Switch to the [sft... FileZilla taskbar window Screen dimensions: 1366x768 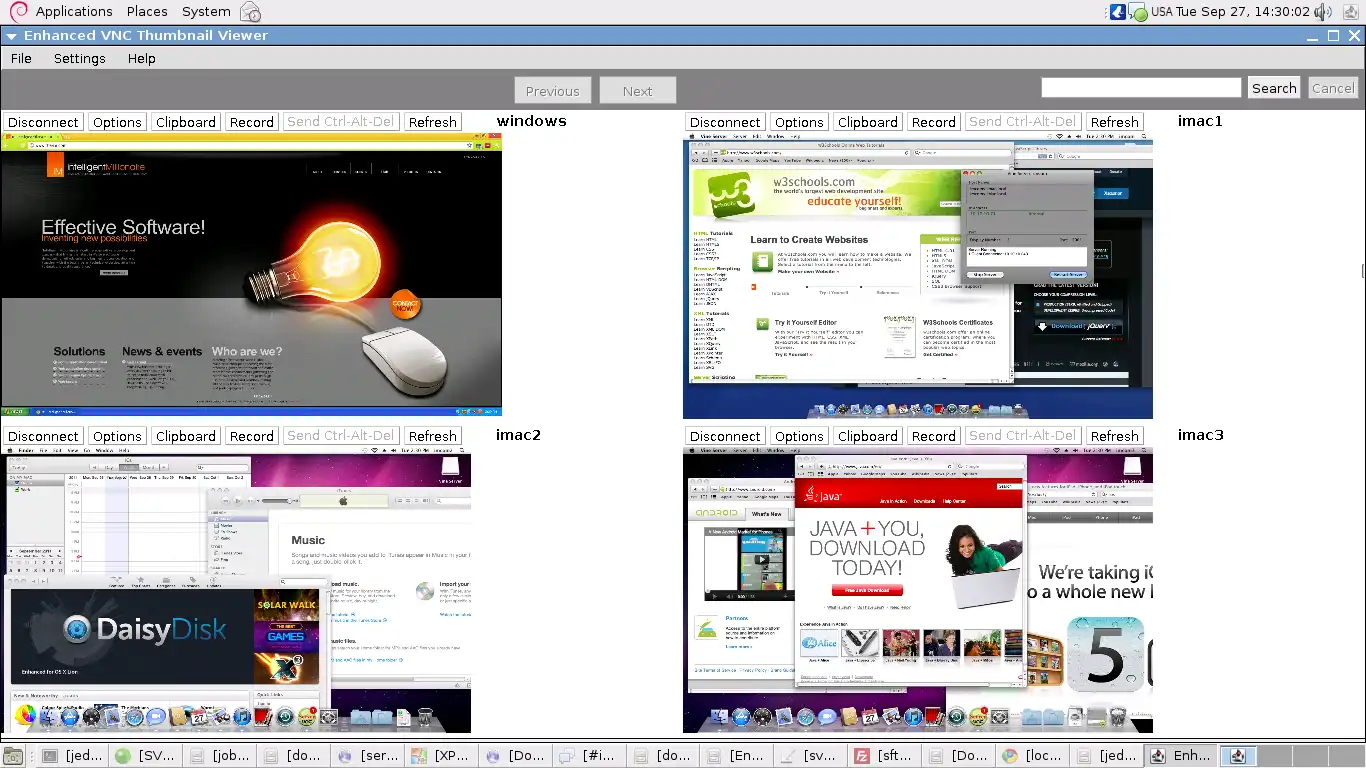click(886, 756)
